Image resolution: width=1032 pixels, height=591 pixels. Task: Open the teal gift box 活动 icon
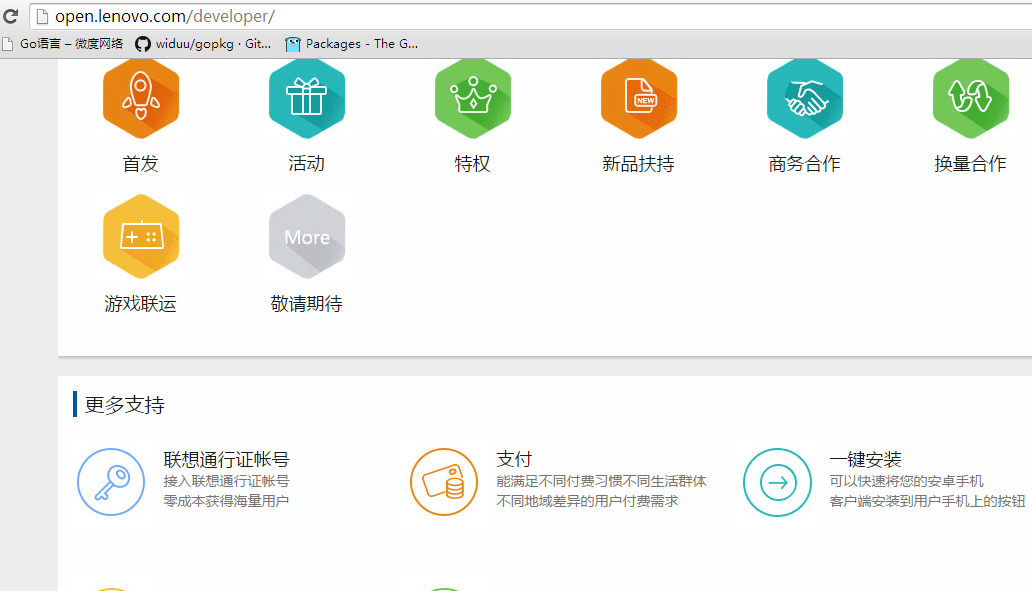pos(307,99)
